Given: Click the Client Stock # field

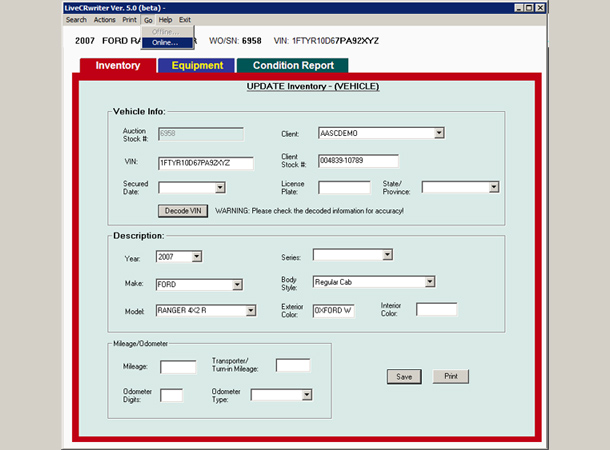Looking at the screenshot, I should pyautogui.click(x=358, y=161).
